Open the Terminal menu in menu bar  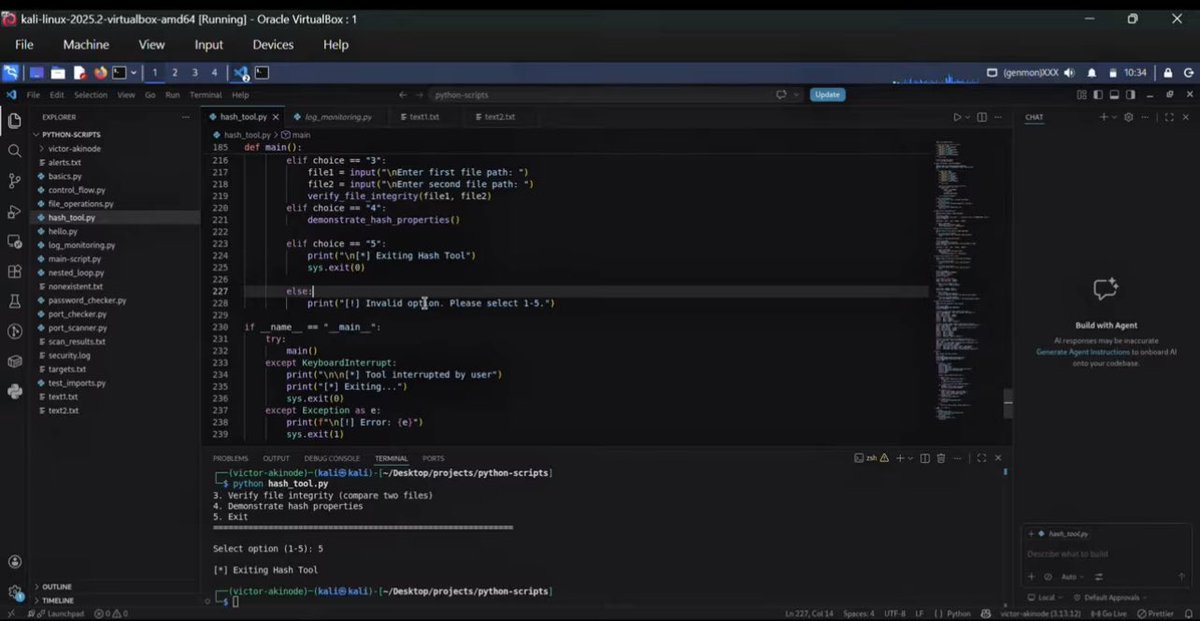click(x=206, y=95)
